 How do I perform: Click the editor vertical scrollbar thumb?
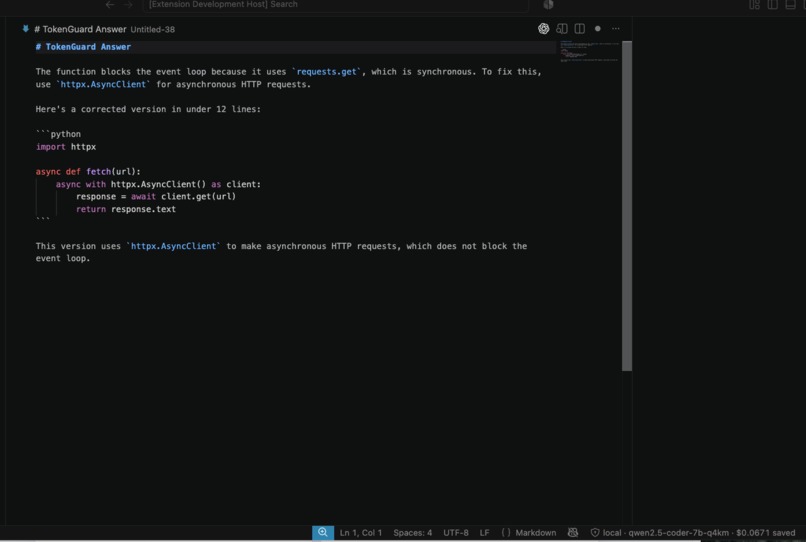[x=627, y=206]
